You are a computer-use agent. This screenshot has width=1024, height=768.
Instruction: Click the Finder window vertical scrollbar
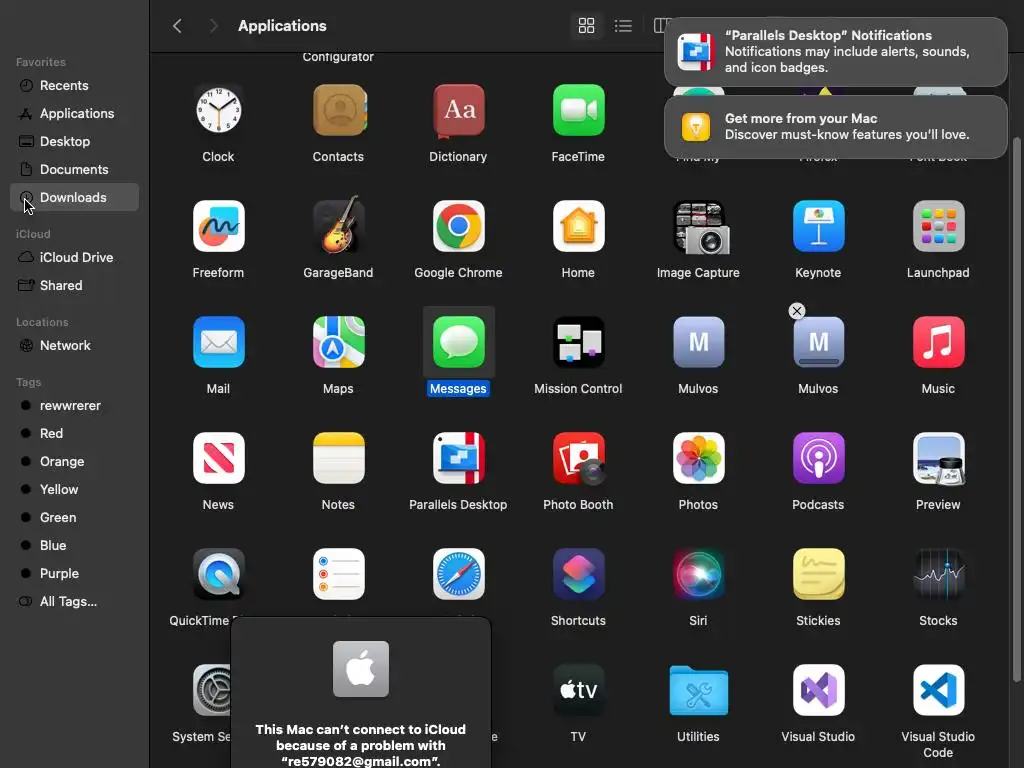(x=1016, y=409)
